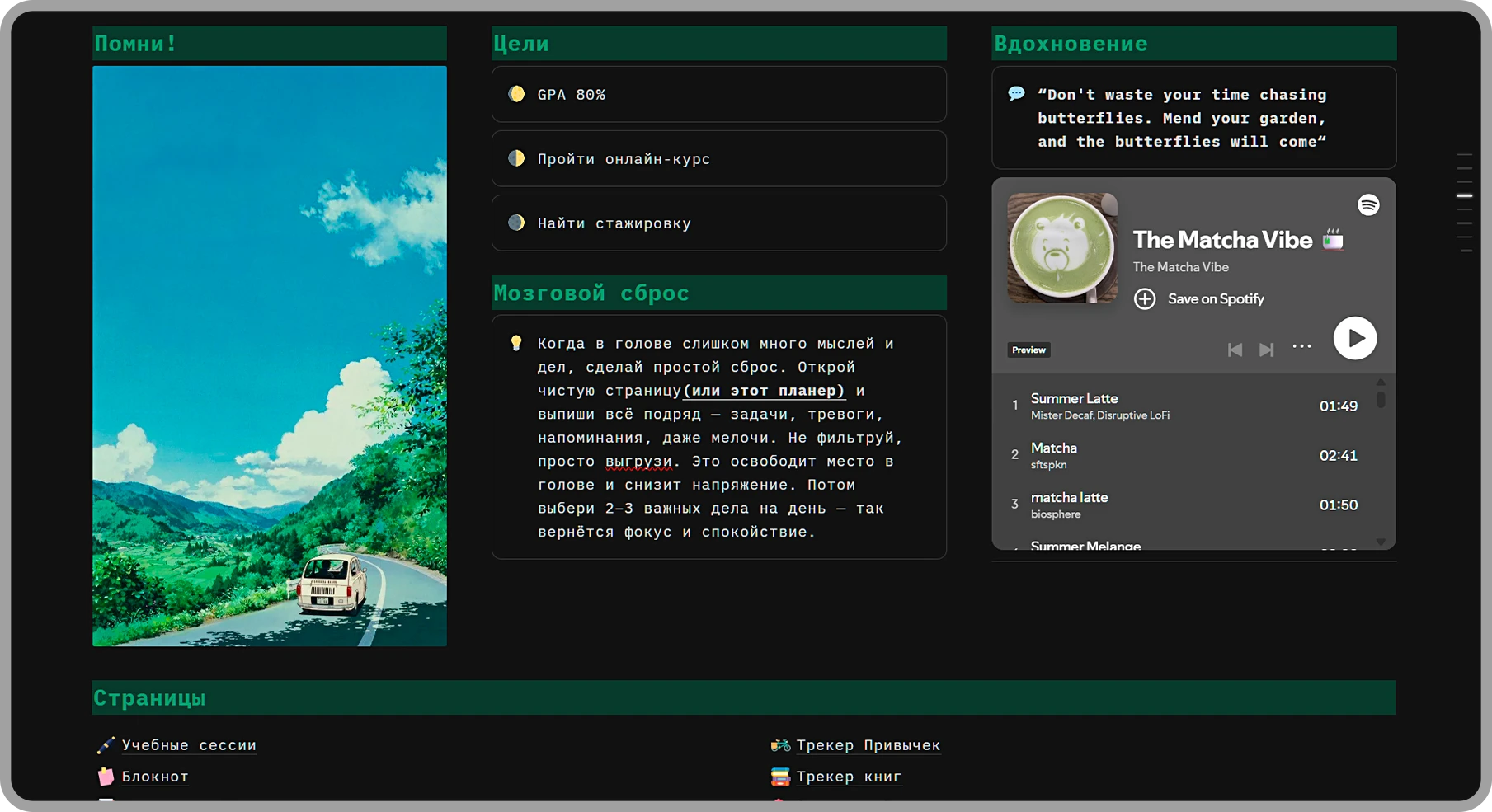Skip to next track in Spotify player

[1266, 350]
